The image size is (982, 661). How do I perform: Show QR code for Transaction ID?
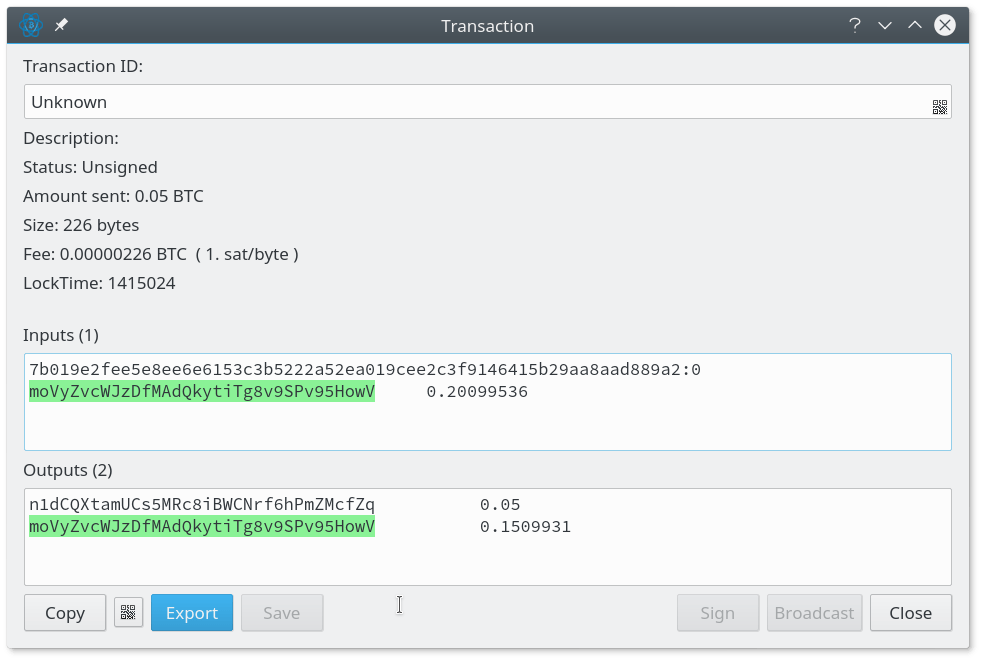click(939, 107)
